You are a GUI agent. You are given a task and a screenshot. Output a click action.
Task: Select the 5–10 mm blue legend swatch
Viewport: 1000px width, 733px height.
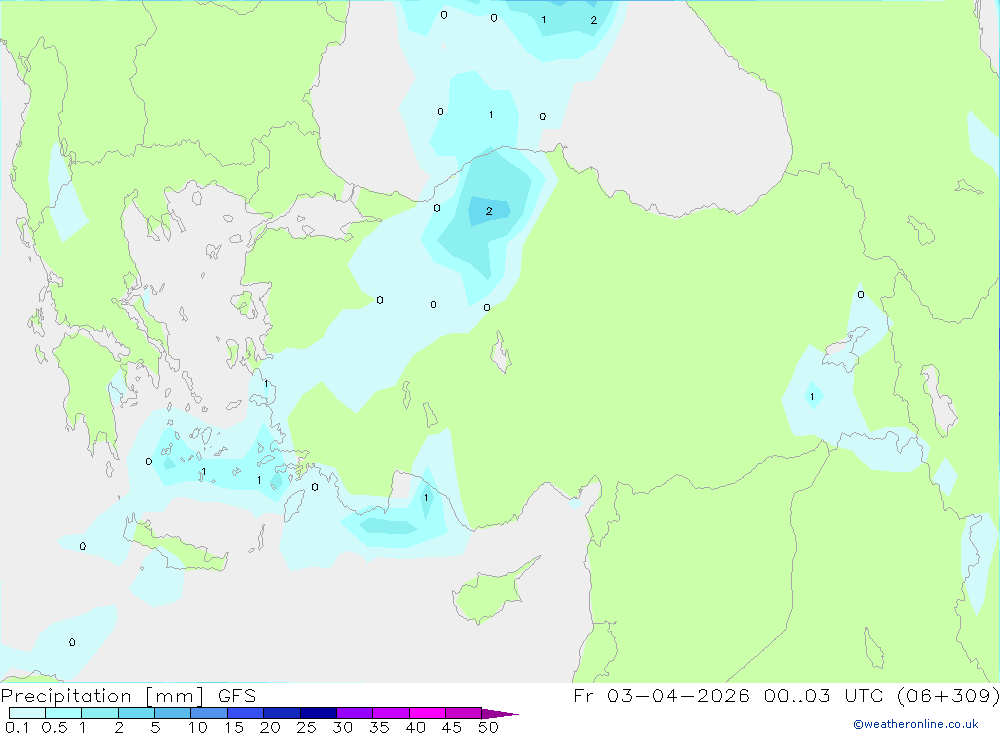(172, 713)
